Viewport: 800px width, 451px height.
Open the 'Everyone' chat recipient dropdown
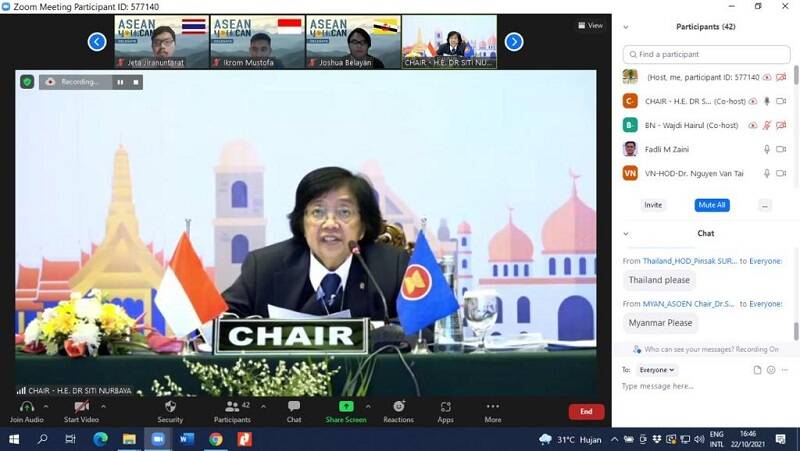(x=657, y=370)
